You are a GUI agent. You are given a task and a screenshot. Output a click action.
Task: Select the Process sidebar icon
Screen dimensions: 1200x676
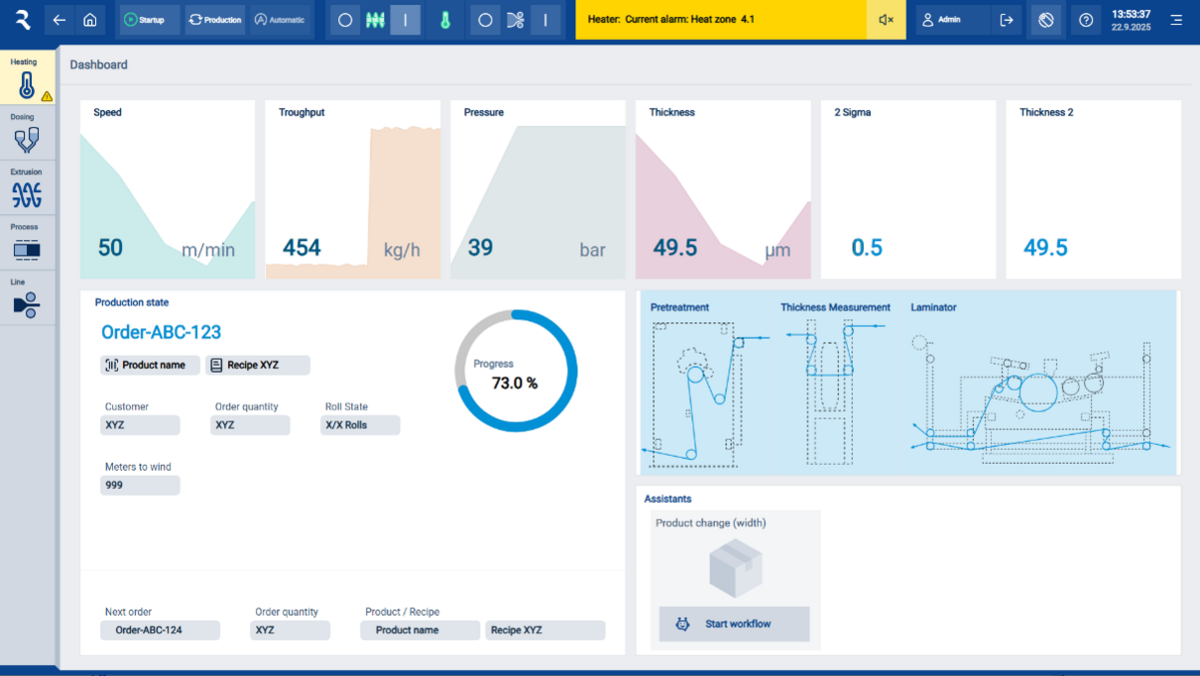click(27, 243)
